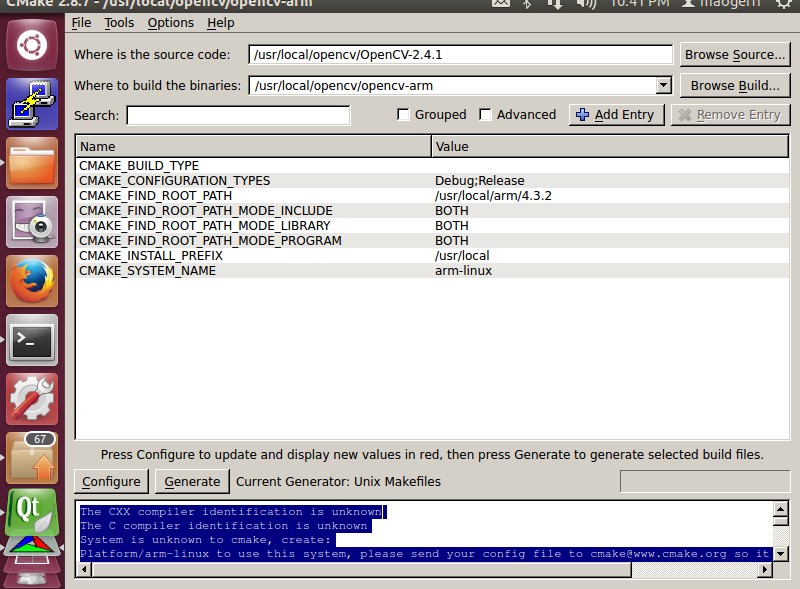Expand the build binaries path dropdown
Image resolution: width=800 pixels, height=589 pixels.
coord(663,85)
